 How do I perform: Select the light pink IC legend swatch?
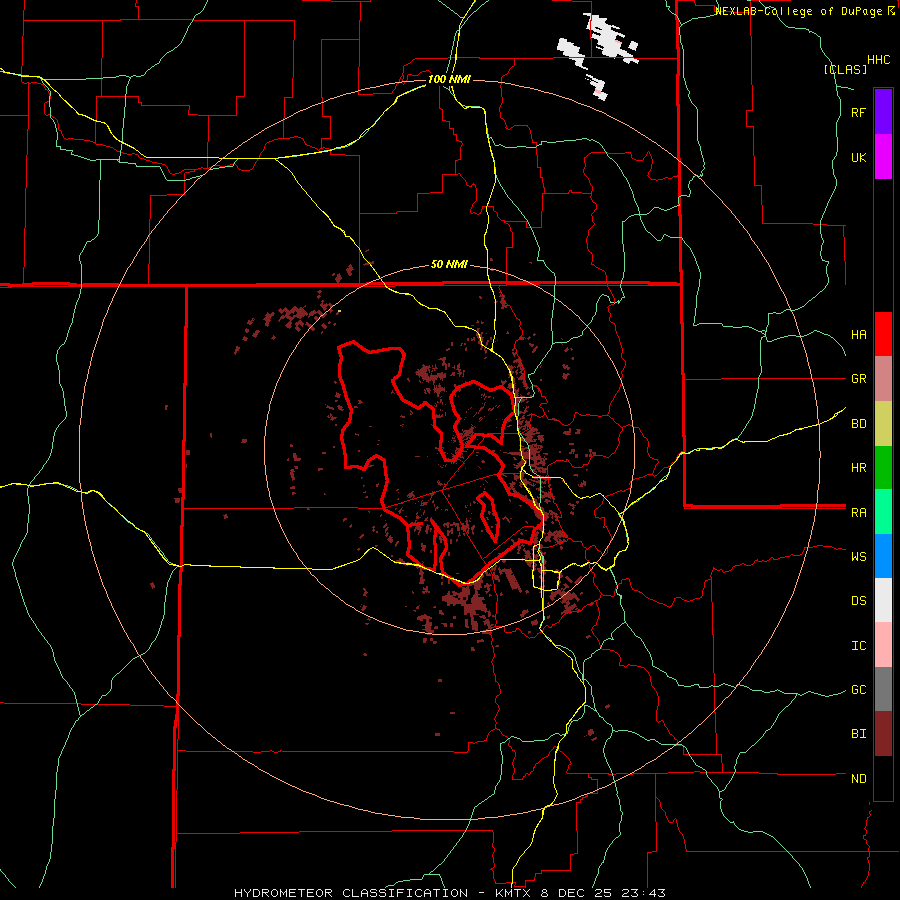(883, 645)
